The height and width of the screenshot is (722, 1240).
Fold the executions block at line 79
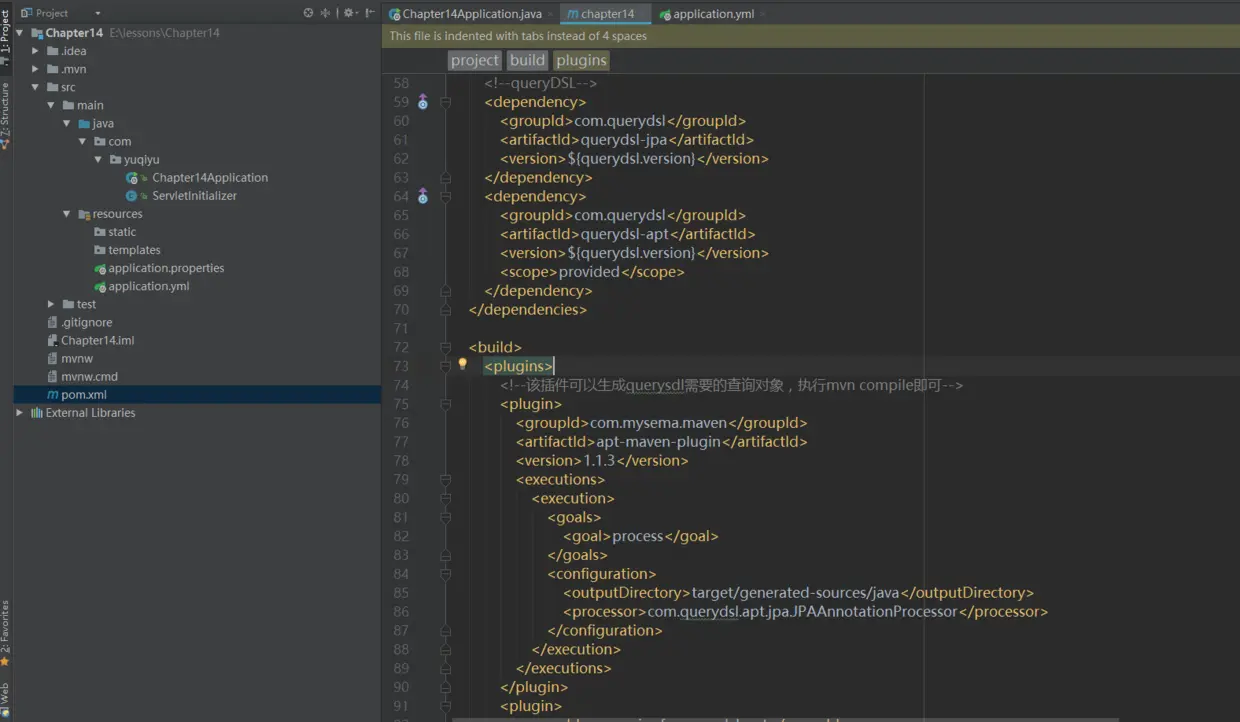tap(446, 480)
